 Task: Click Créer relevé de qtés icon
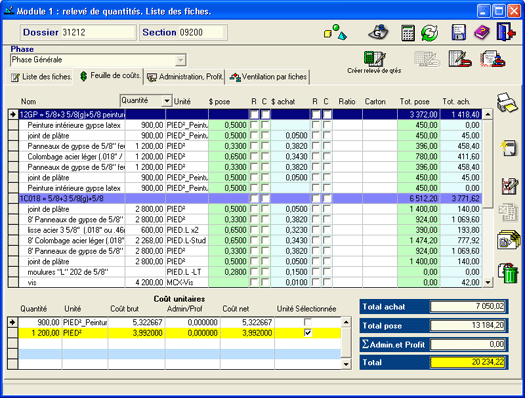pos(375,59)
